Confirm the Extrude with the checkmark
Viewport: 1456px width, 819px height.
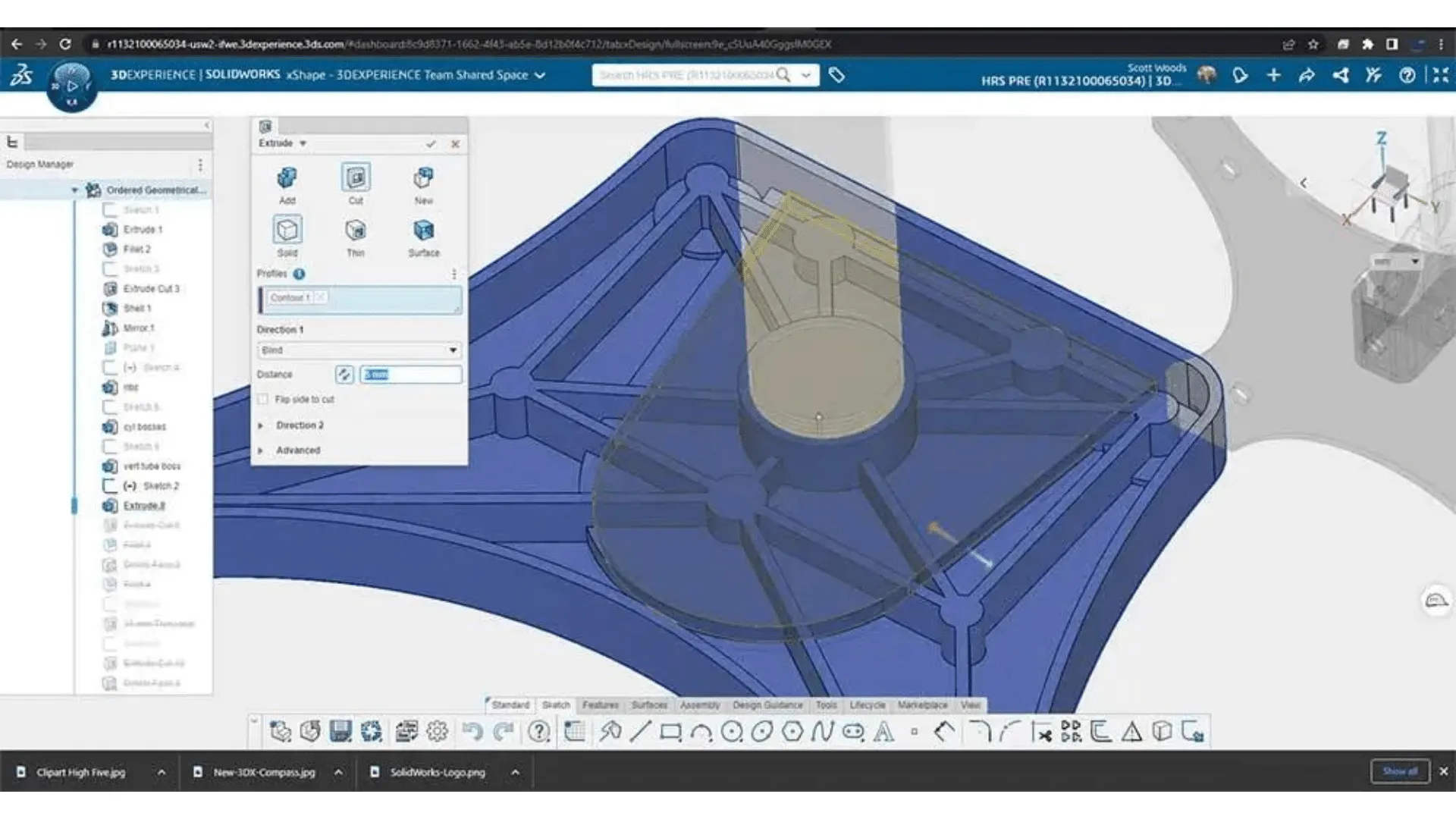[431, 143]
